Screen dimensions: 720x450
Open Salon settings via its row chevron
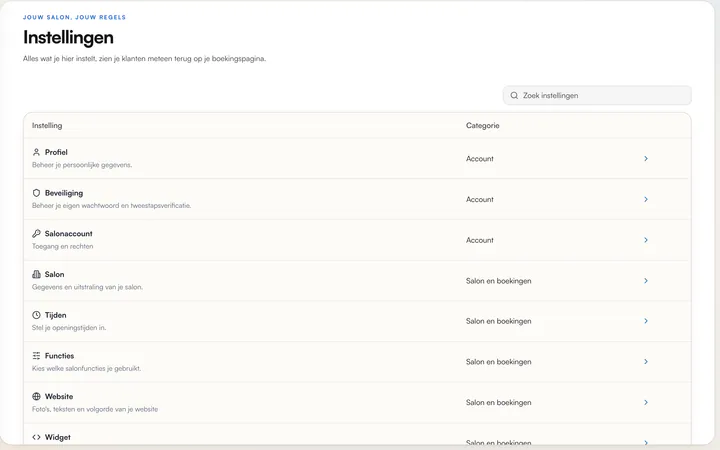click(646, 281)
